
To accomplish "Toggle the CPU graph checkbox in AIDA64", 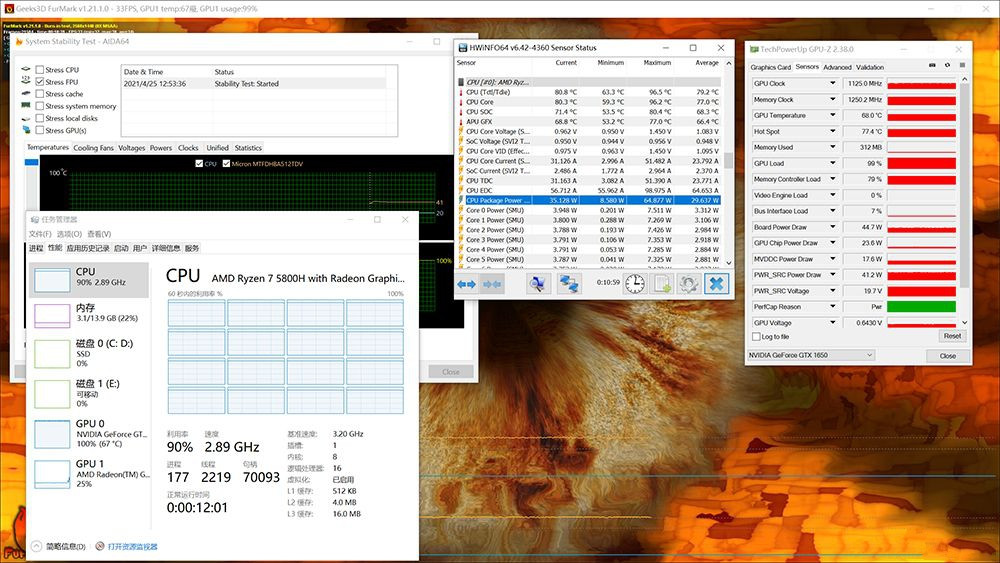I will pos(199,164).
